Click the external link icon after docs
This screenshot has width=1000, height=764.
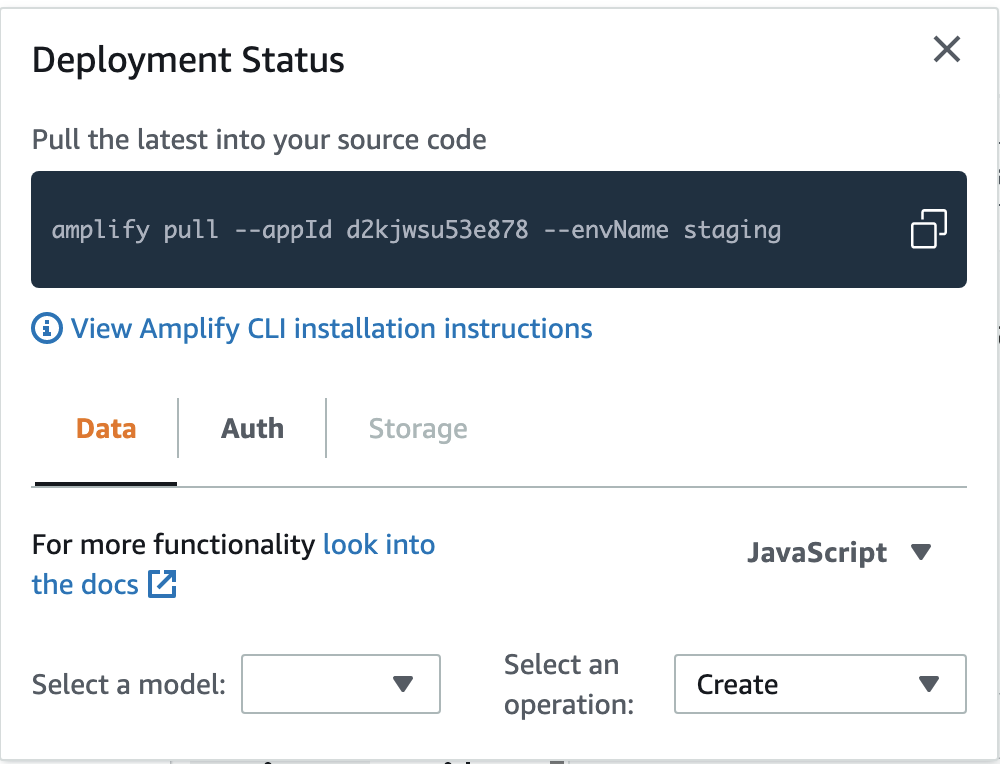tap(162, 584)
